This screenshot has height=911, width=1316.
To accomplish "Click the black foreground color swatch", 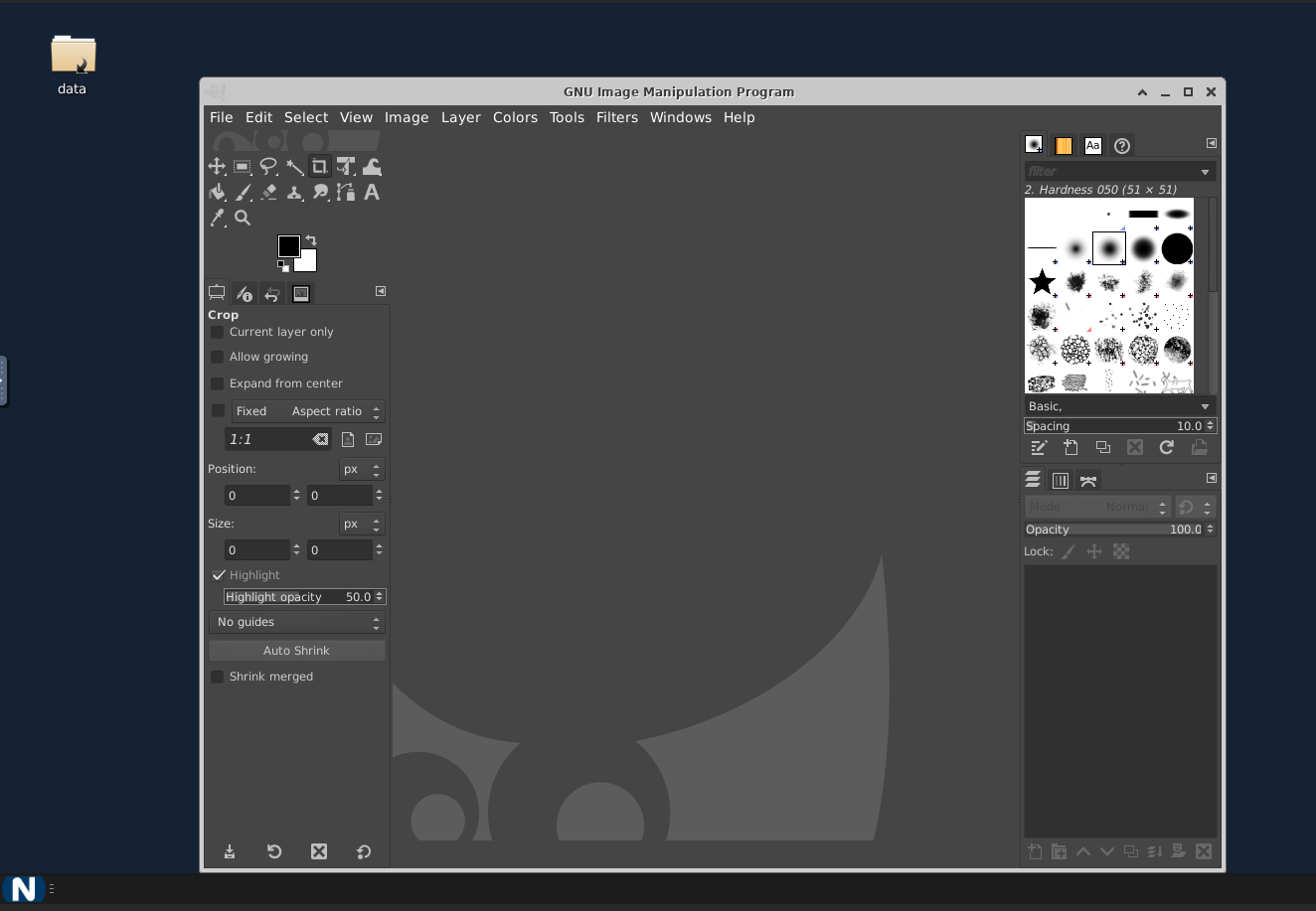I will pyautogui.click(x=287, y=244).
